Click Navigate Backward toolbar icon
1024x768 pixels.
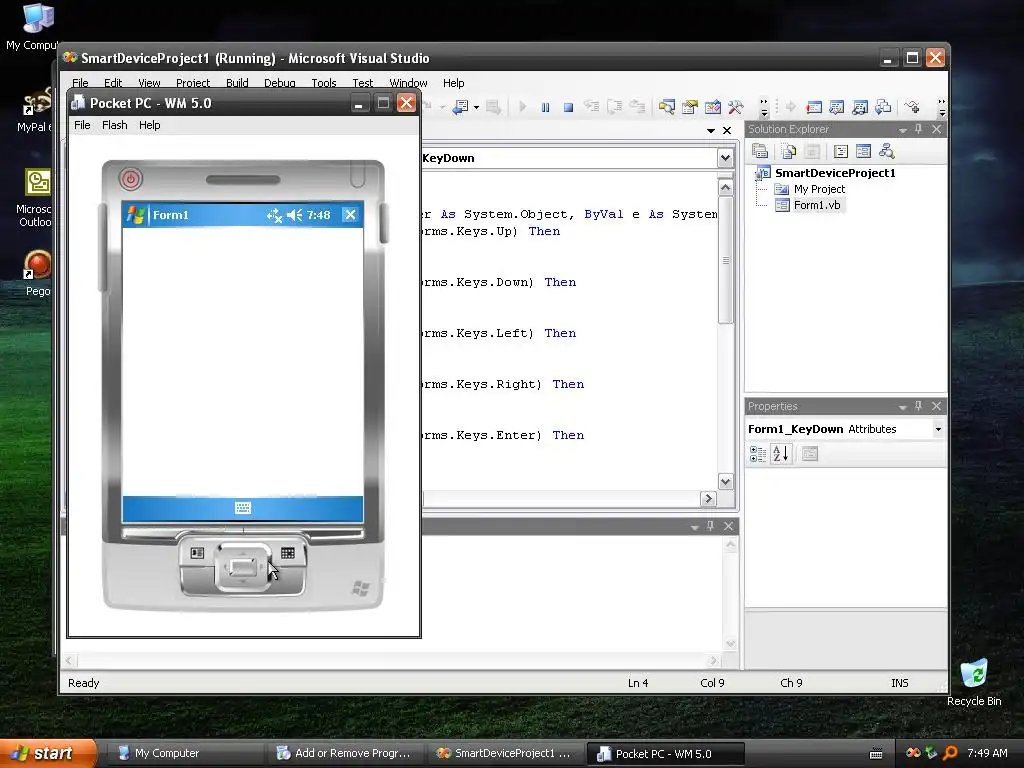coord(461,107)
